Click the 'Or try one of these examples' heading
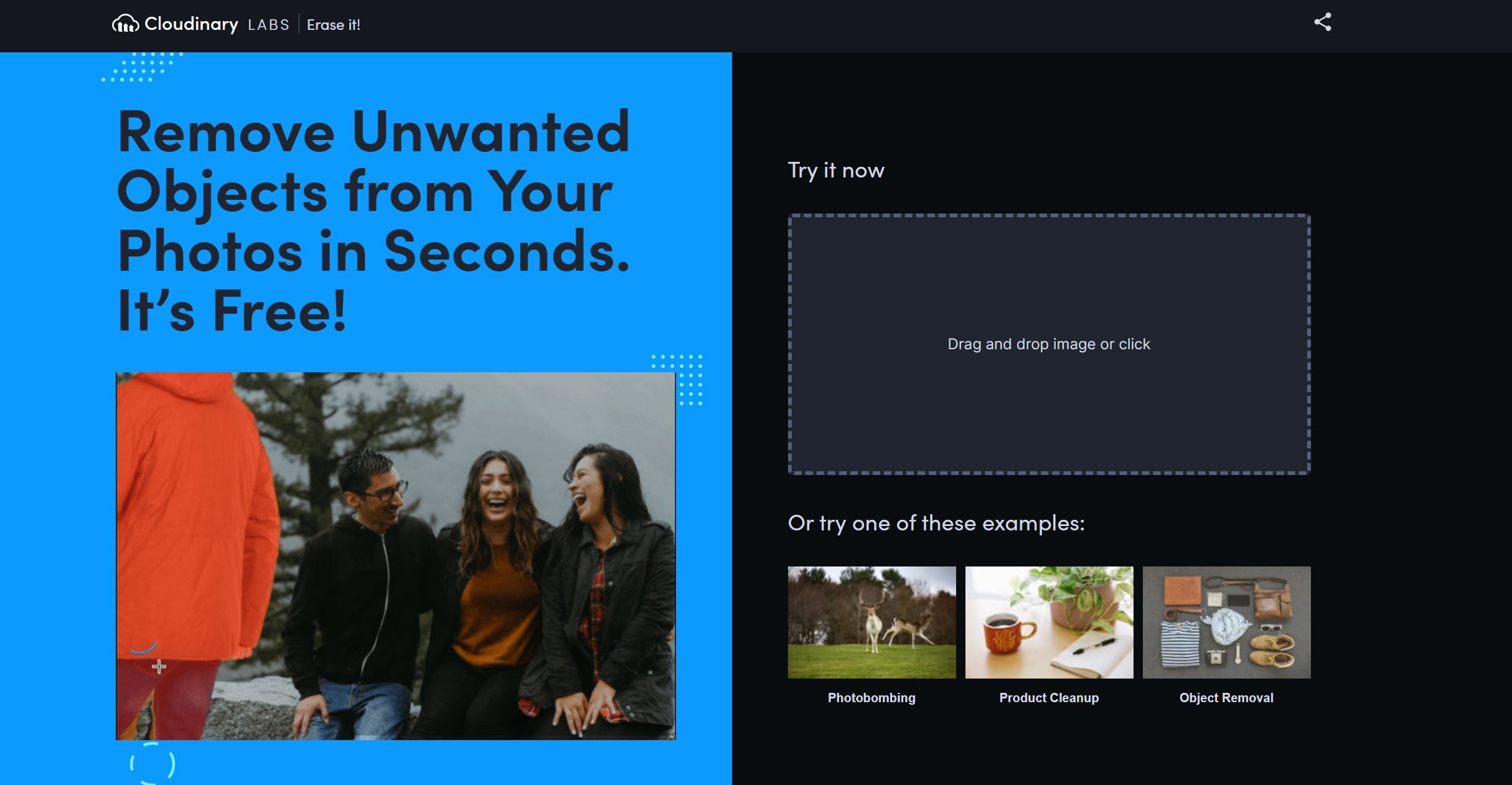This screenshot has height=785, width=1512. [x=936, y=523]
